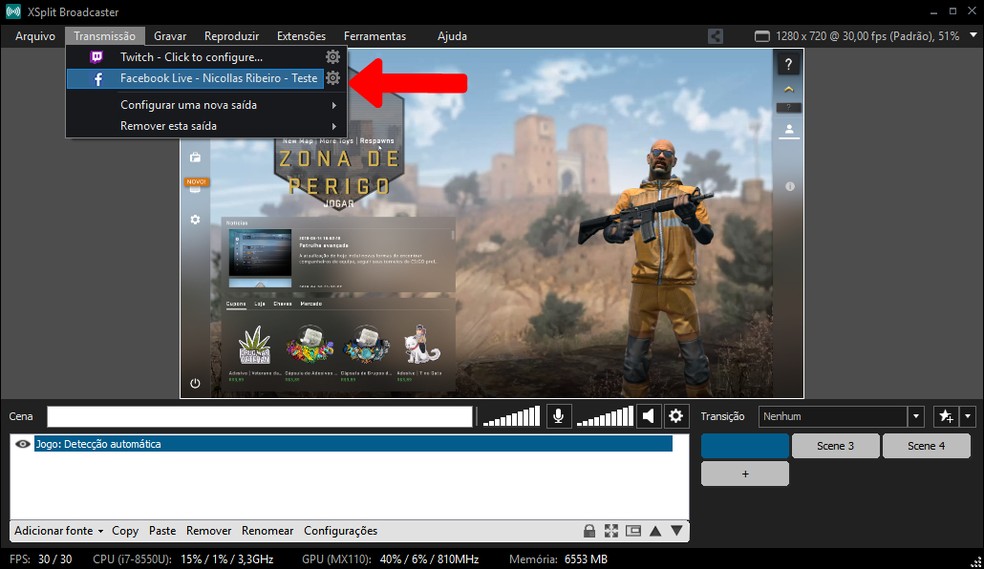Open the resolution dropdown arrow
Viewport: 984px width, 569px height.
tap(973, 36)
